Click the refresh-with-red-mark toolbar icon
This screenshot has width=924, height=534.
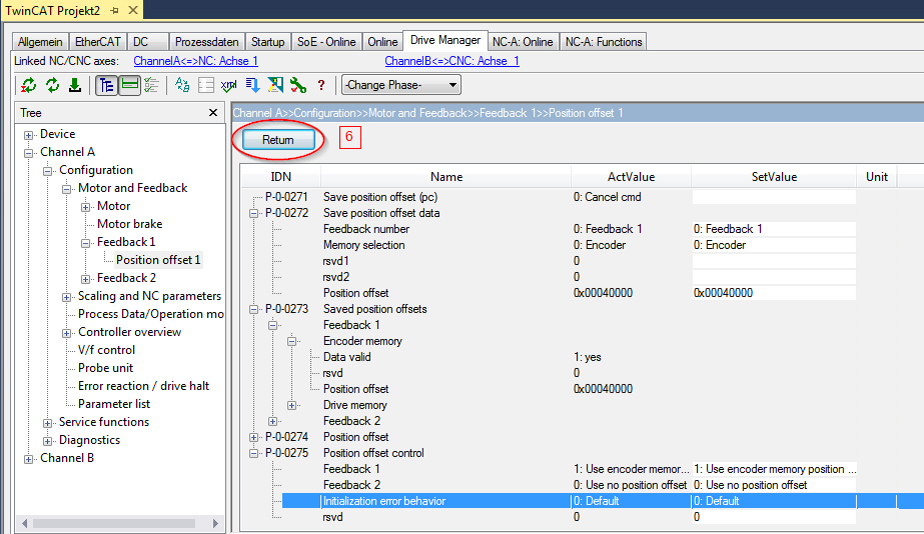pos(28,85)
